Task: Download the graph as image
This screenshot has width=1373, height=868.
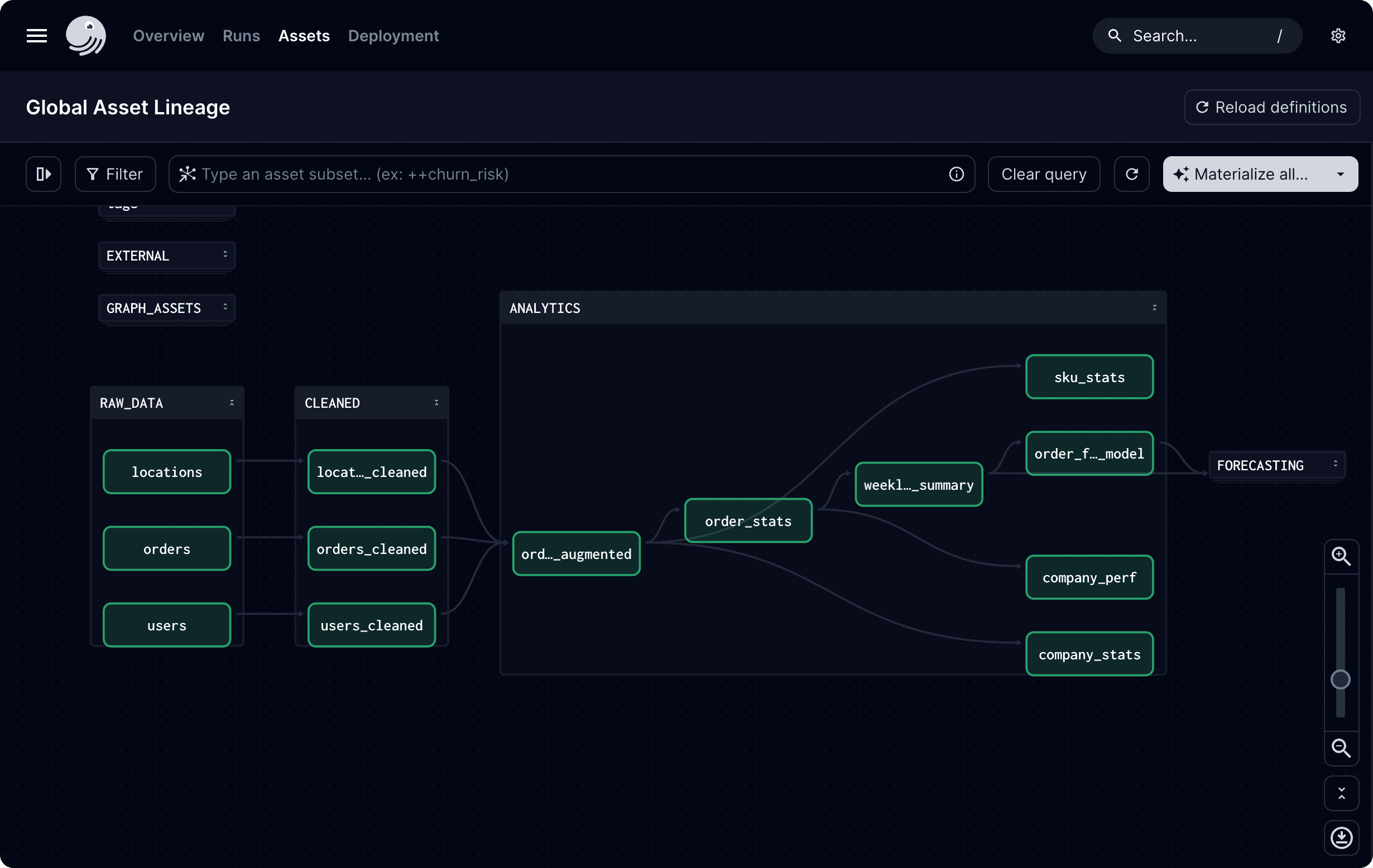Action: coord(1341,837)
